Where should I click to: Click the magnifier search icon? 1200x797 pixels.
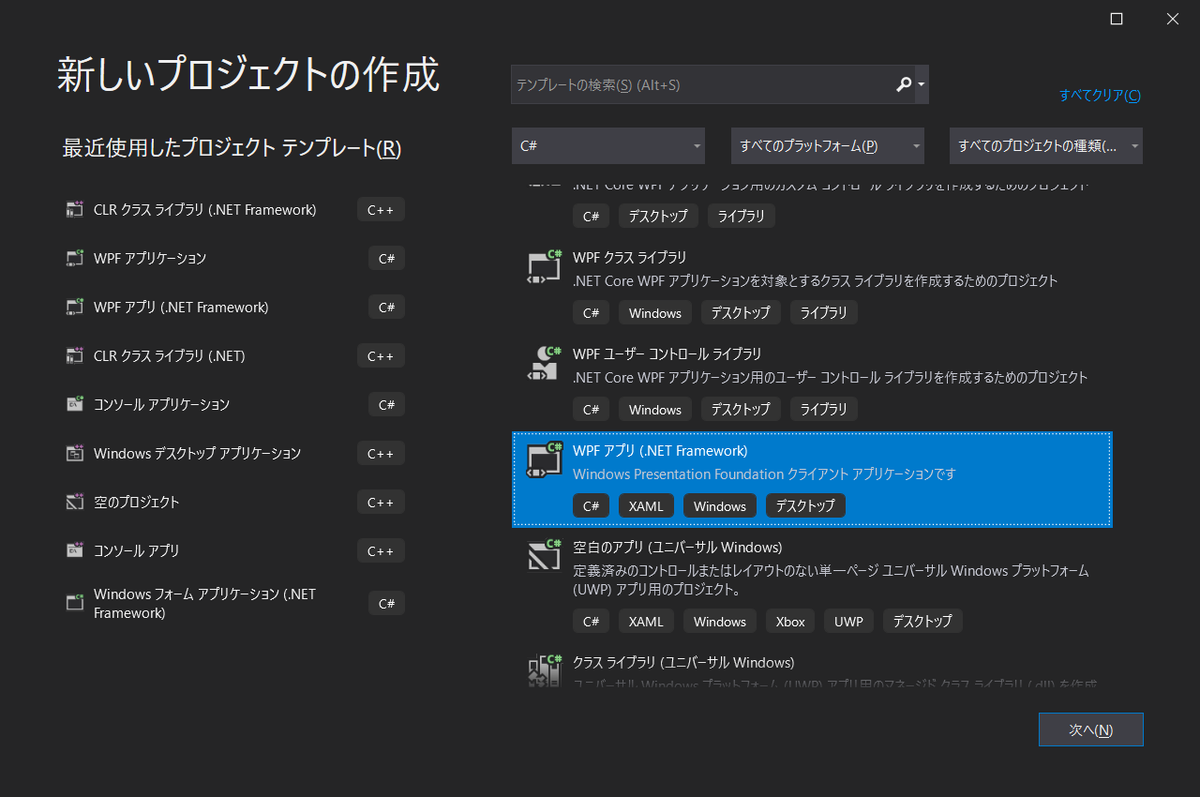tap(904, 85)
